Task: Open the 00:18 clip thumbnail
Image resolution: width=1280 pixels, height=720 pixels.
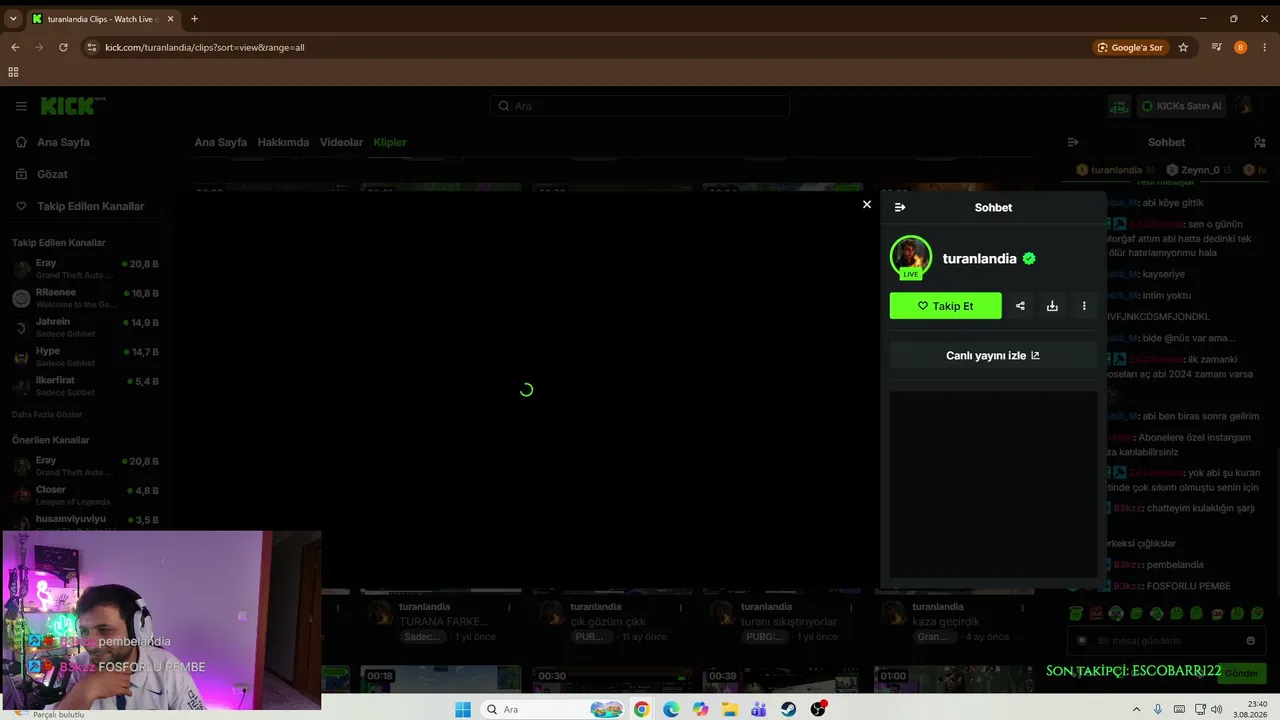Action: click(441, 680)
